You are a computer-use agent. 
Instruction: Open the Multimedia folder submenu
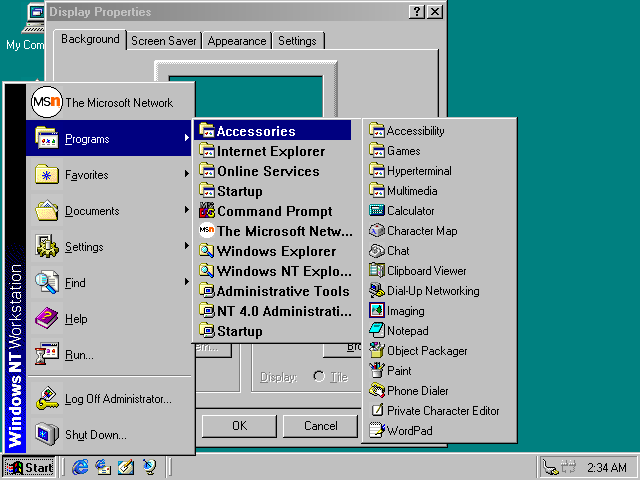pyautogui.click(x=440, y=191)
